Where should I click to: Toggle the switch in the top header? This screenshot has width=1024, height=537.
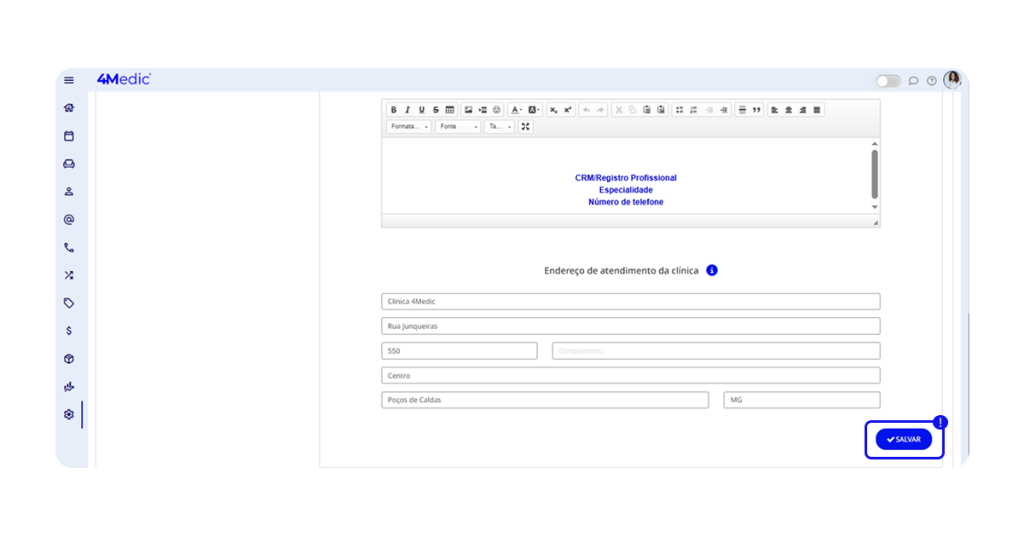[x=887, y=81]
